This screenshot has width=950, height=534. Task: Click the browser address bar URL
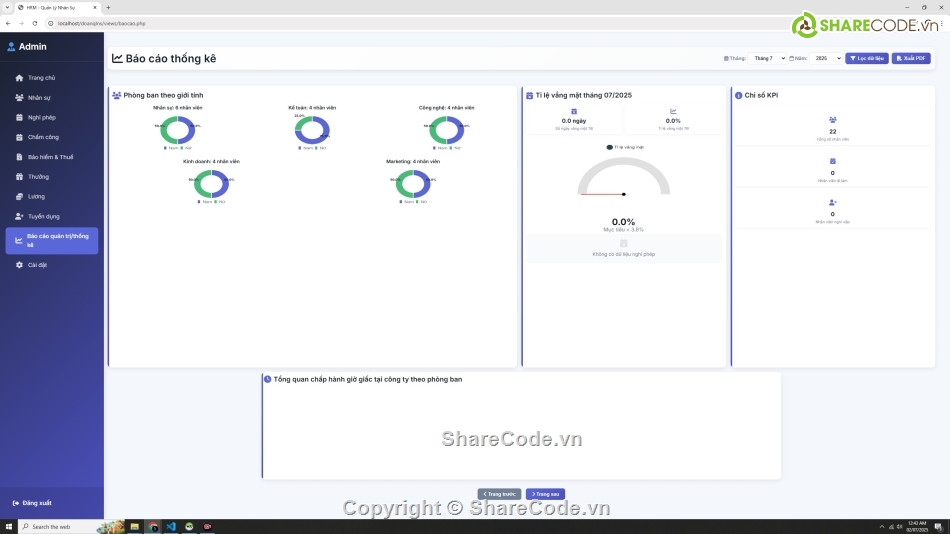[101, 24]
